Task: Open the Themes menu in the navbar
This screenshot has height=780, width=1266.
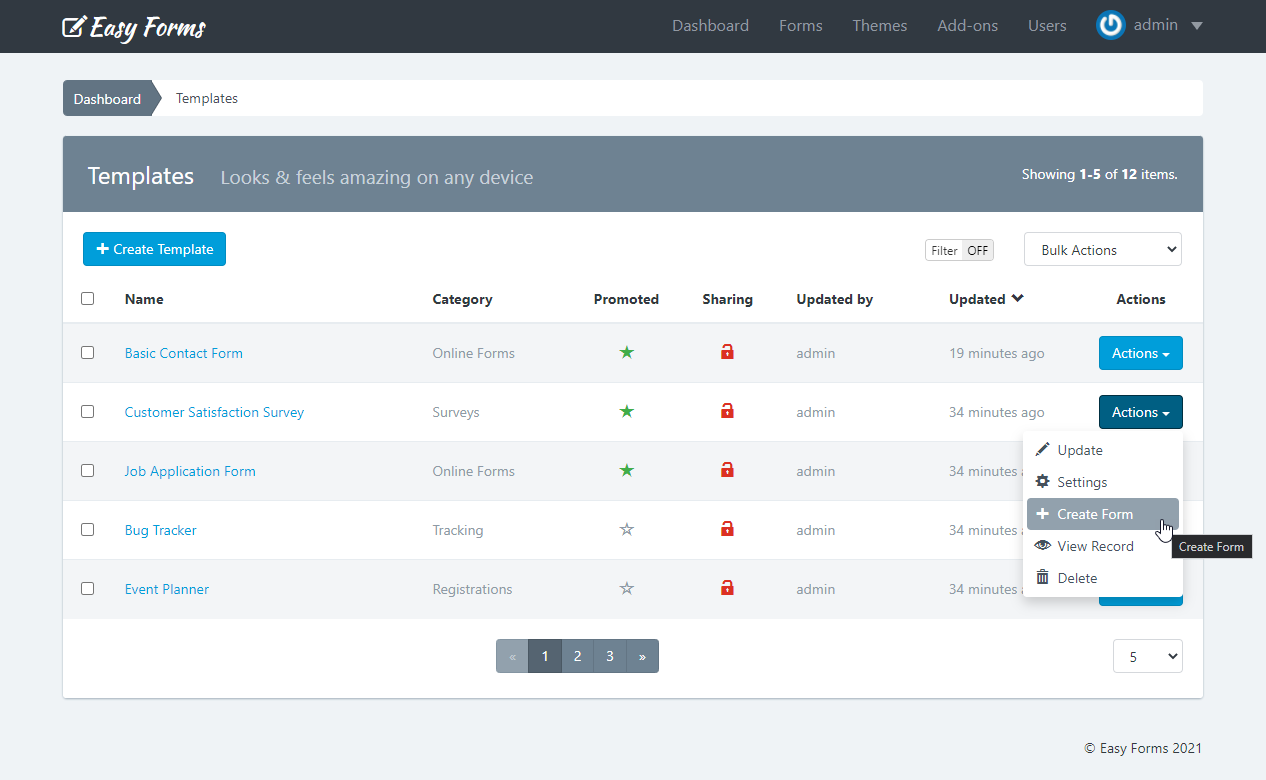Action: tap(879, 25)
